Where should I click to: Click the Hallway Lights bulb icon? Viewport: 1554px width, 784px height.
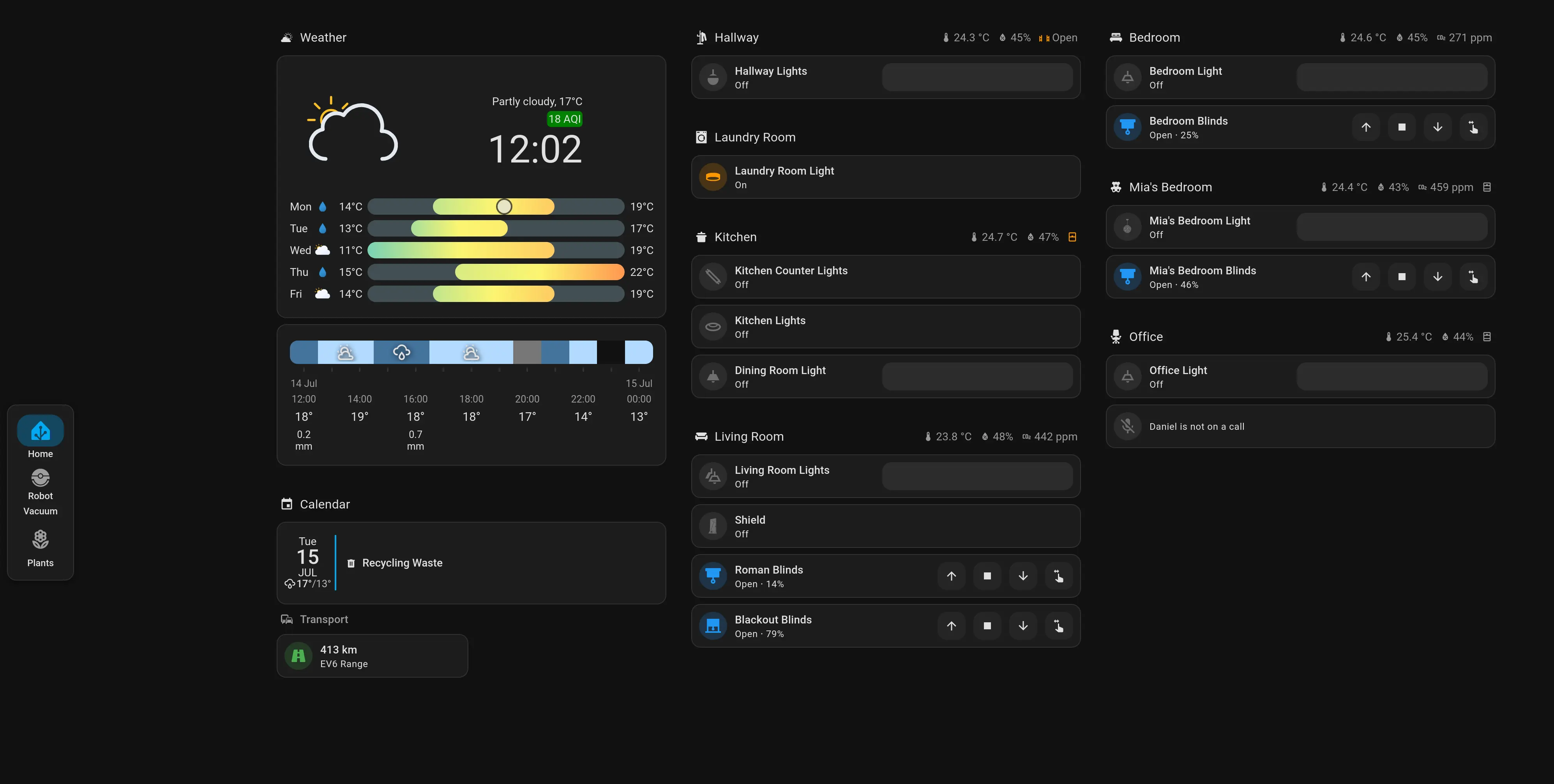click(x=713, y=77)
